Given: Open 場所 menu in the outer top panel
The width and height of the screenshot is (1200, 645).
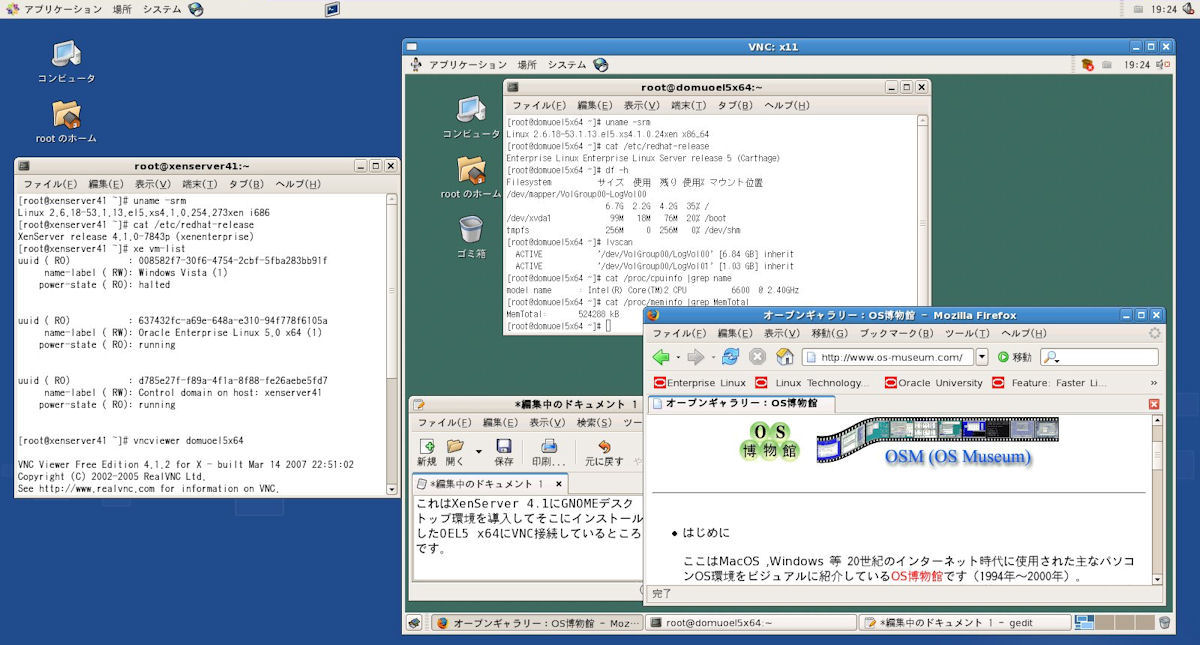Looking at the screenshot, I should [122, 9].
